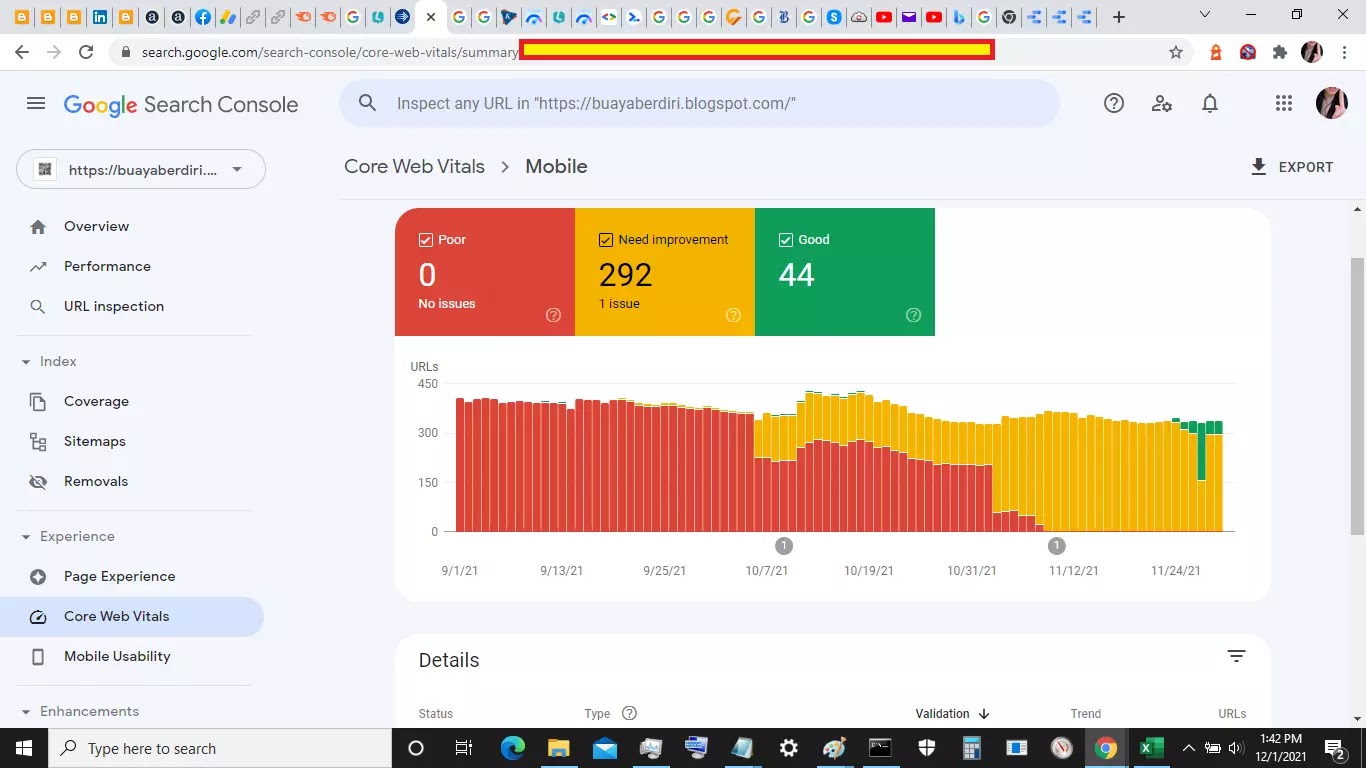Image resolution: width=1366 pixels, height=768 pixels.
Task: Click the Windows taskbar search box
Action: [x=219, y=748]
